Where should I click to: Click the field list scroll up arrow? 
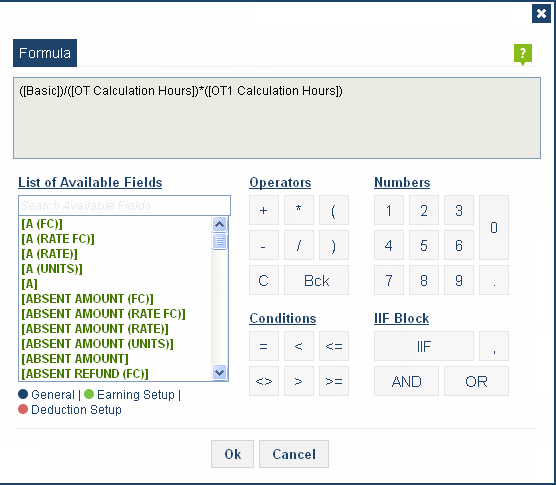tap(219, 224)
